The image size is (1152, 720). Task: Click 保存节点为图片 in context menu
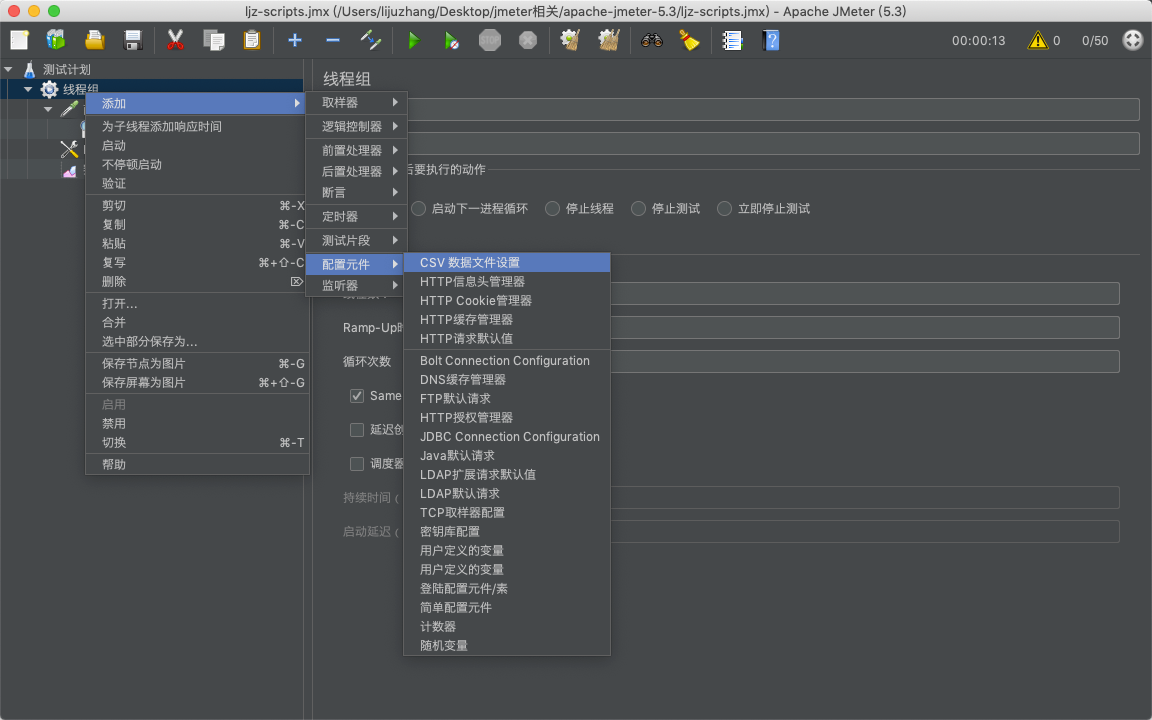[x=197, y=364]
